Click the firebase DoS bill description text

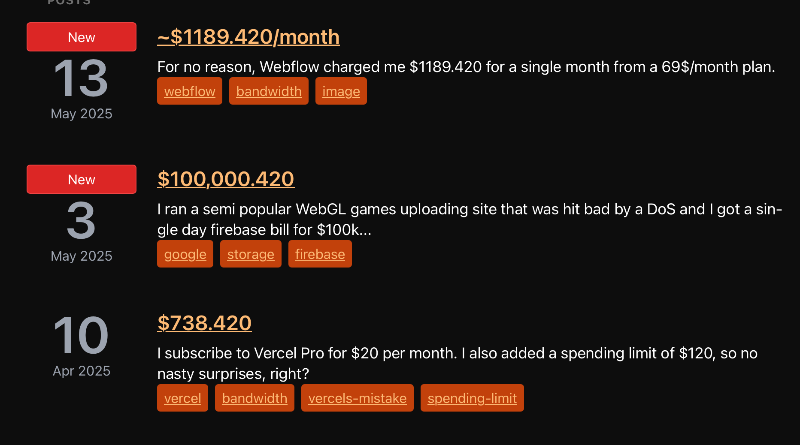click(x=469, y=219)
